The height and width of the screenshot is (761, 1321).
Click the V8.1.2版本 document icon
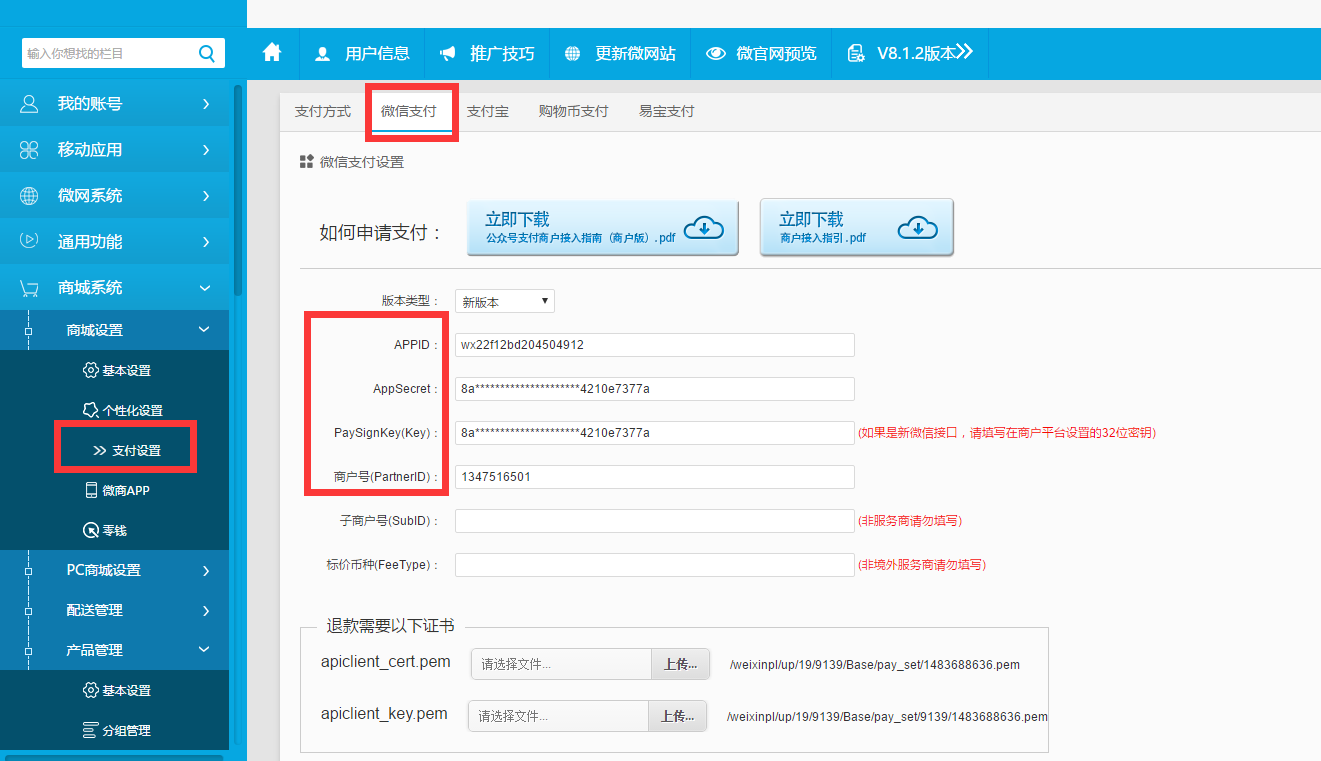856,54
